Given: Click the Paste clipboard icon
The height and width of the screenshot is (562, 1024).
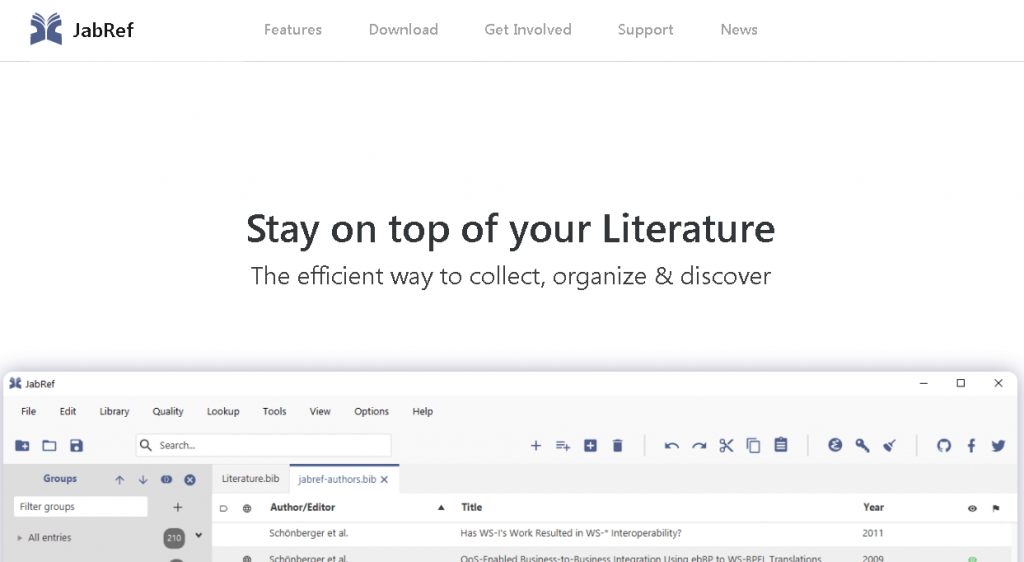Looking at the screenshot, I should pos(780,445).
